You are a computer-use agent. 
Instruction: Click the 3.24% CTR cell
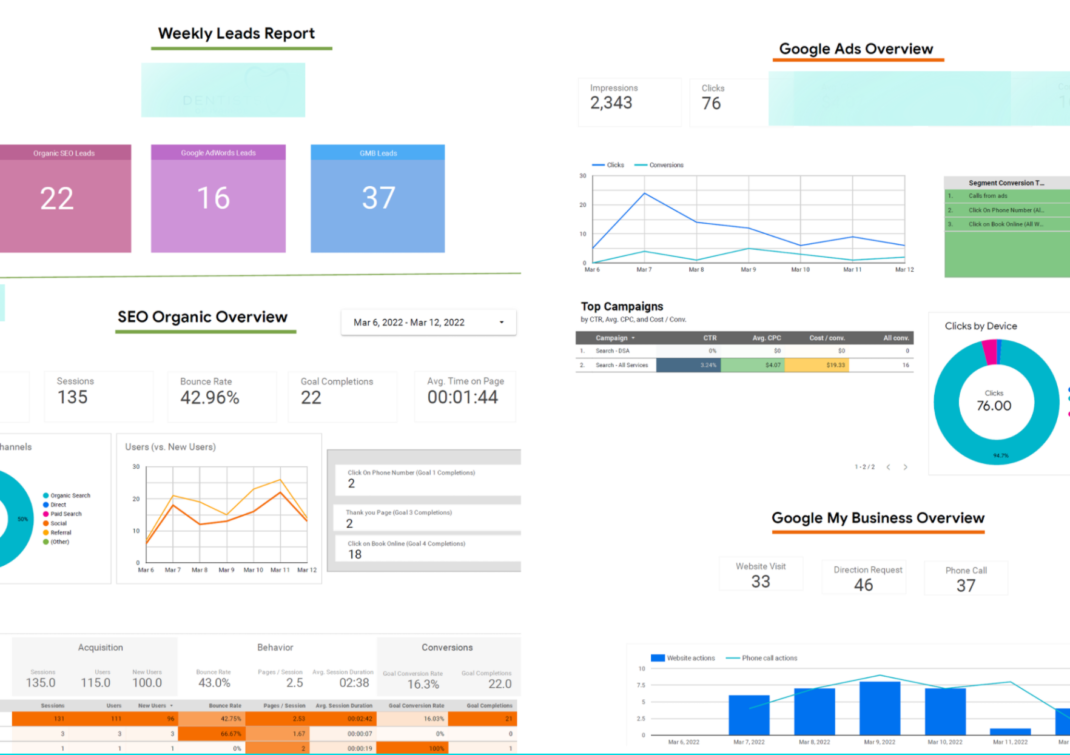[x=689, y=365]
